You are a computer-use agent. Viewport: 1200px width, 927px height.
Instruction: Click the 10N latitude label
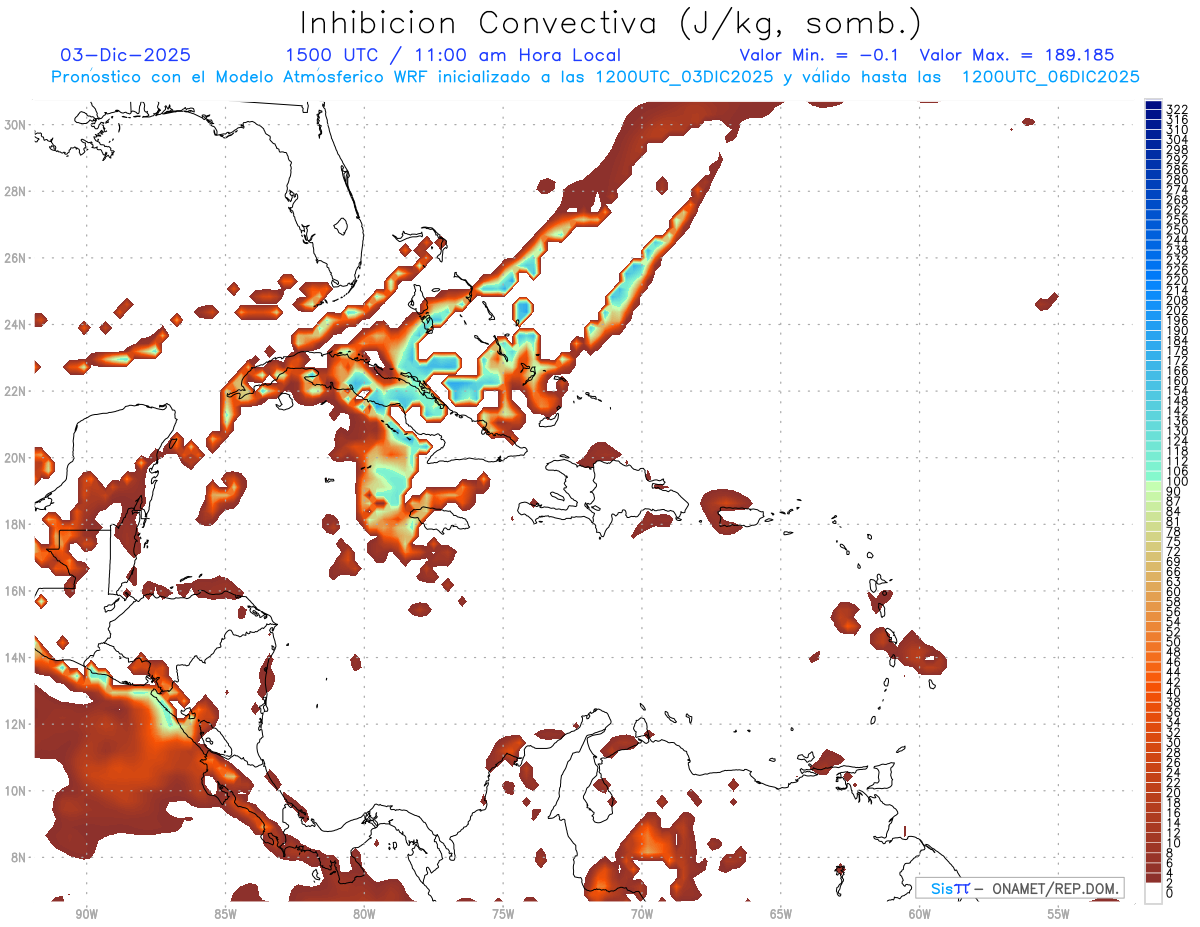[17, 791]
